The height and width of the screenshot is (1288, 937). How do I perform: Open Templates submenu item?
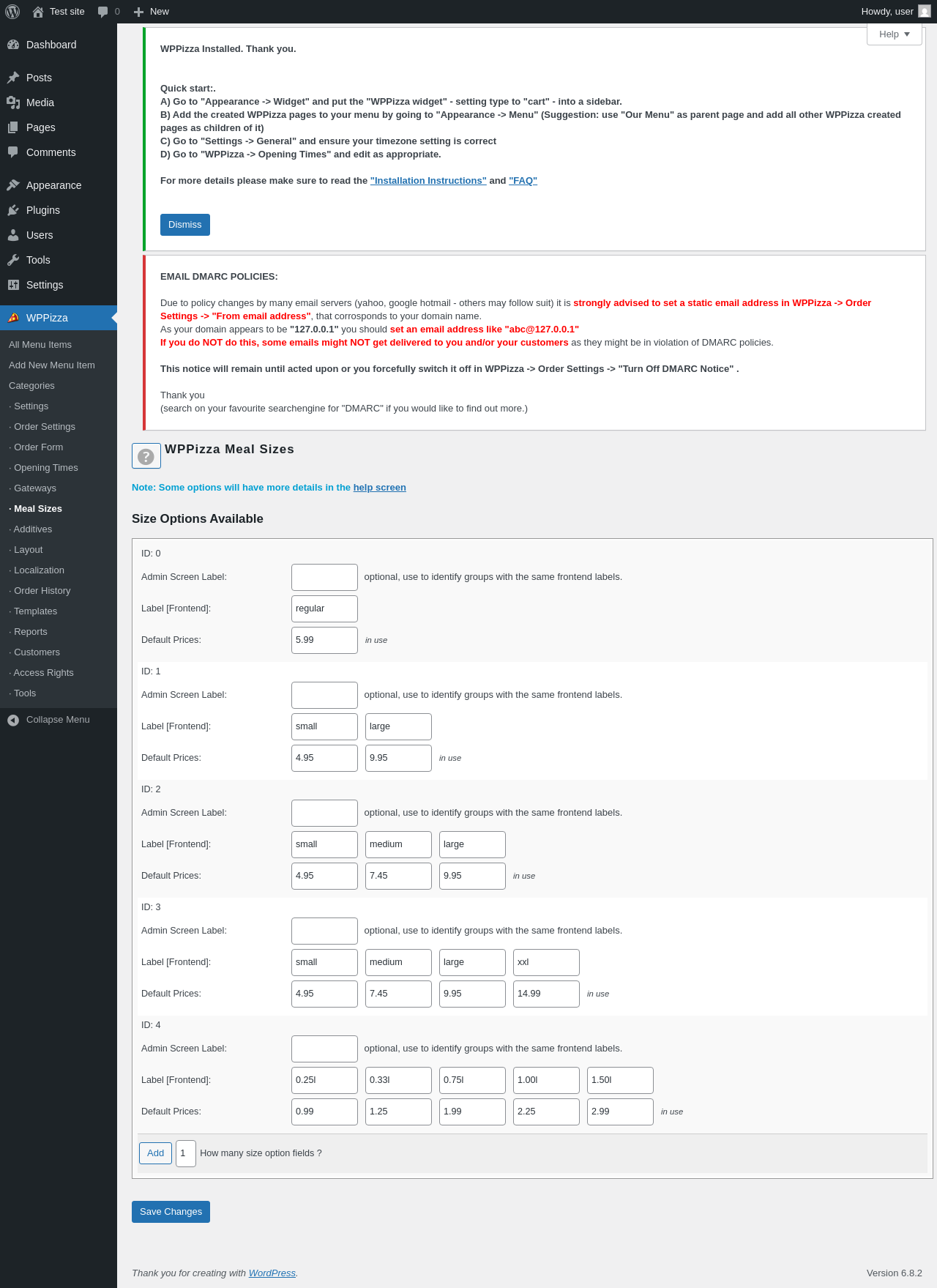pyautogui.click(x=33, y=611)
